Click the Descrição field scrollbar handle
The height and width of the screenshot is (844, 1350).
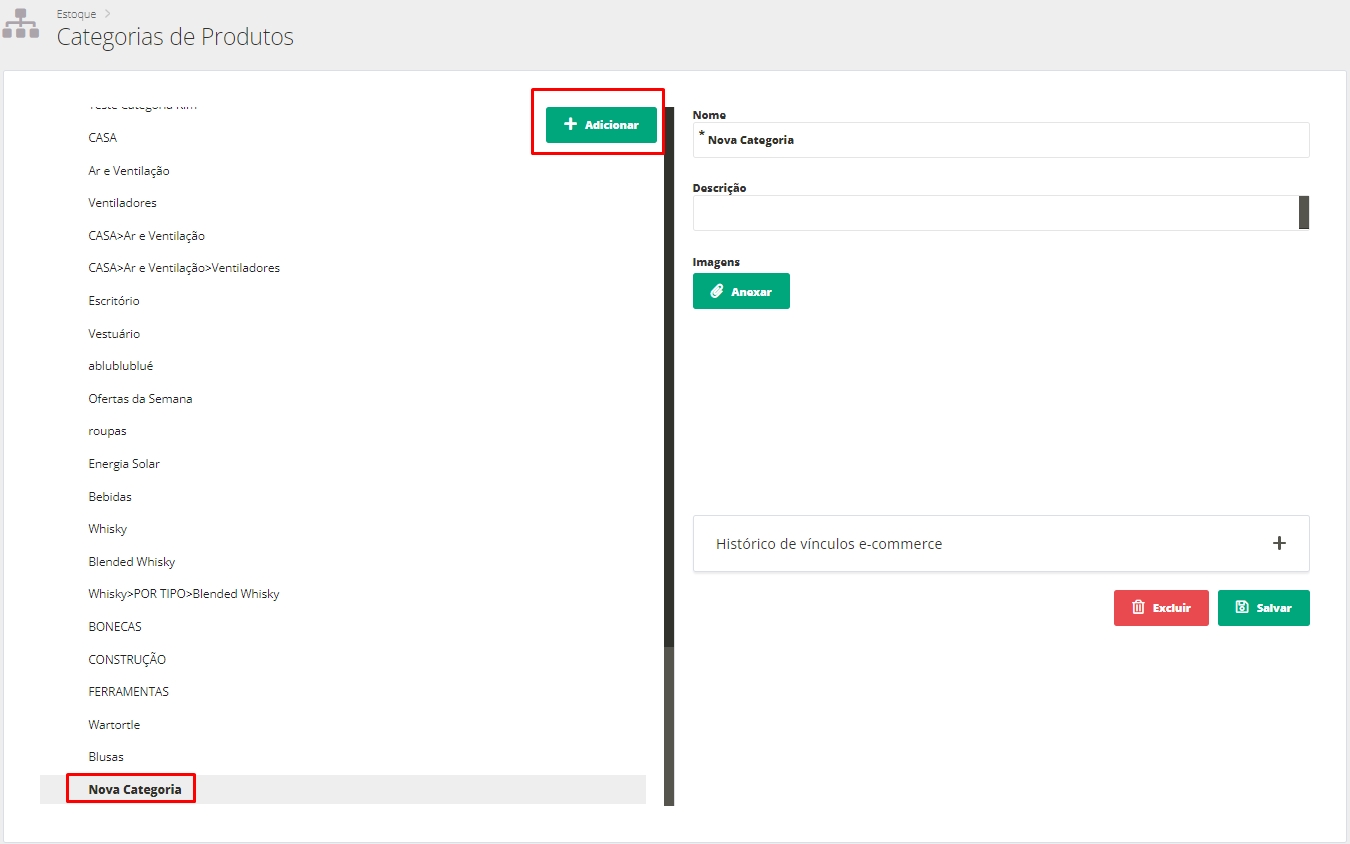[x=1304, y=213]
